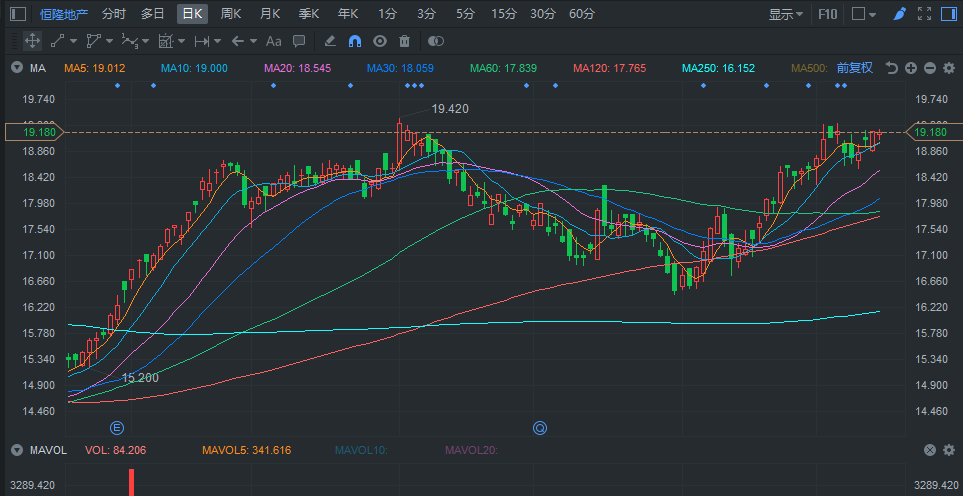The image size is (963, 496).
Task: Click the Q quarterly report marker
Action: point(540,427)
